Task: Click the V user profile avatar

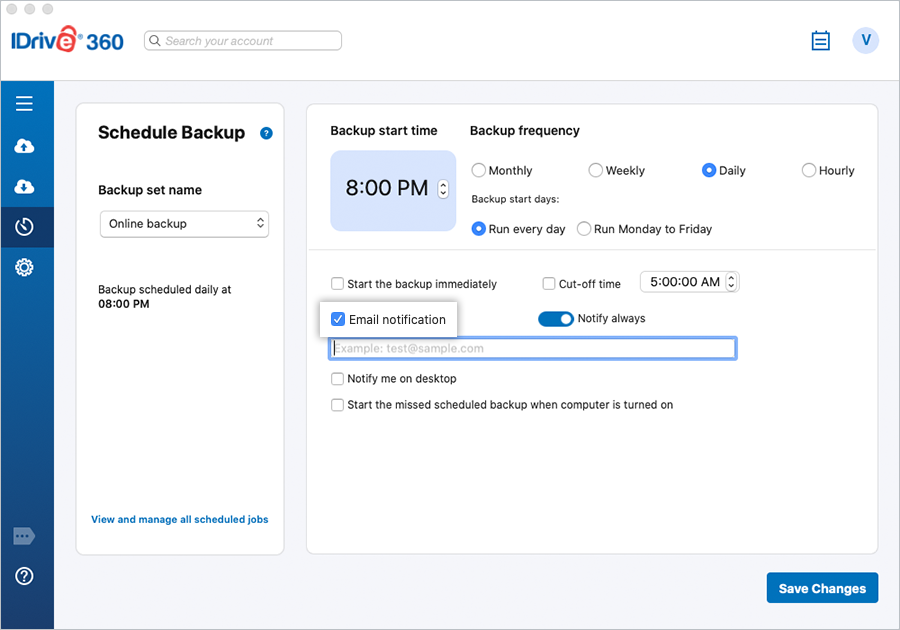Action: [865, 41]
